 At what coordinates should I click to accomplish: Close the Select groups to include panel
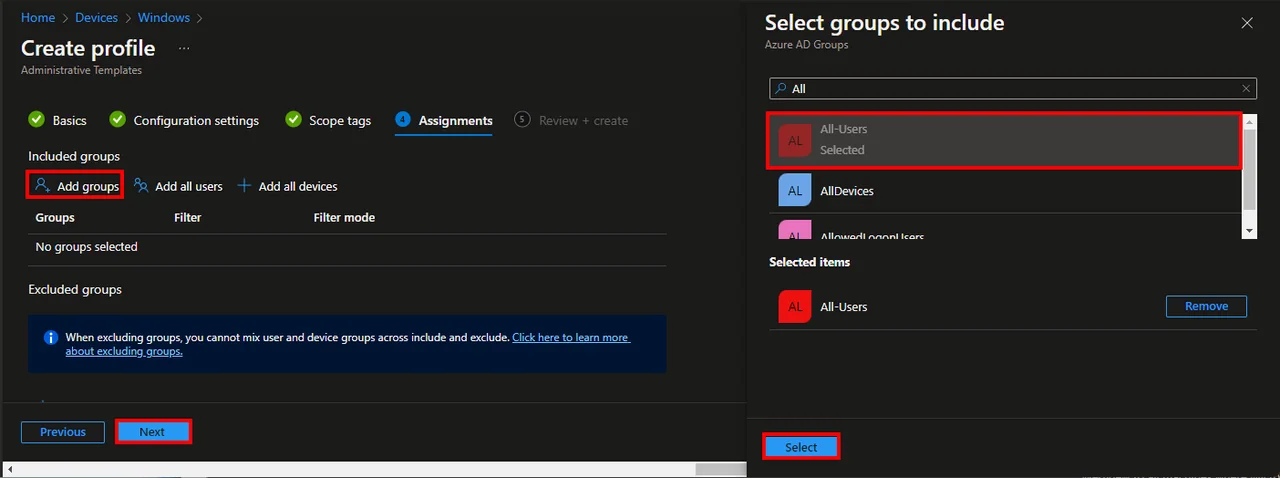[x=1246, y=23]
